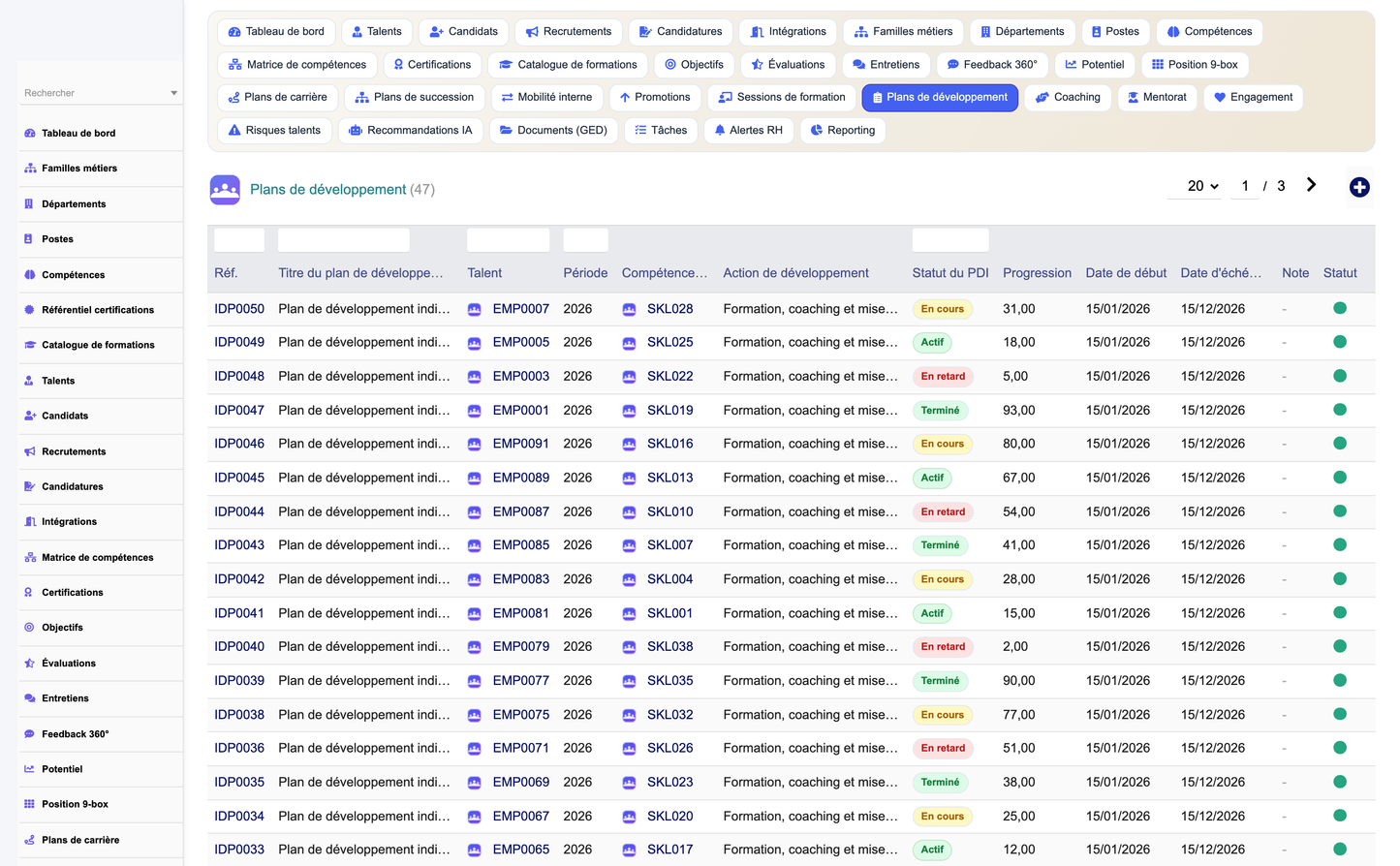Image resolution: width=1400 pixels, height=866 pixels.
Task: Toggle green Statut dot for IDP0044
Action: click(1340, 511)
